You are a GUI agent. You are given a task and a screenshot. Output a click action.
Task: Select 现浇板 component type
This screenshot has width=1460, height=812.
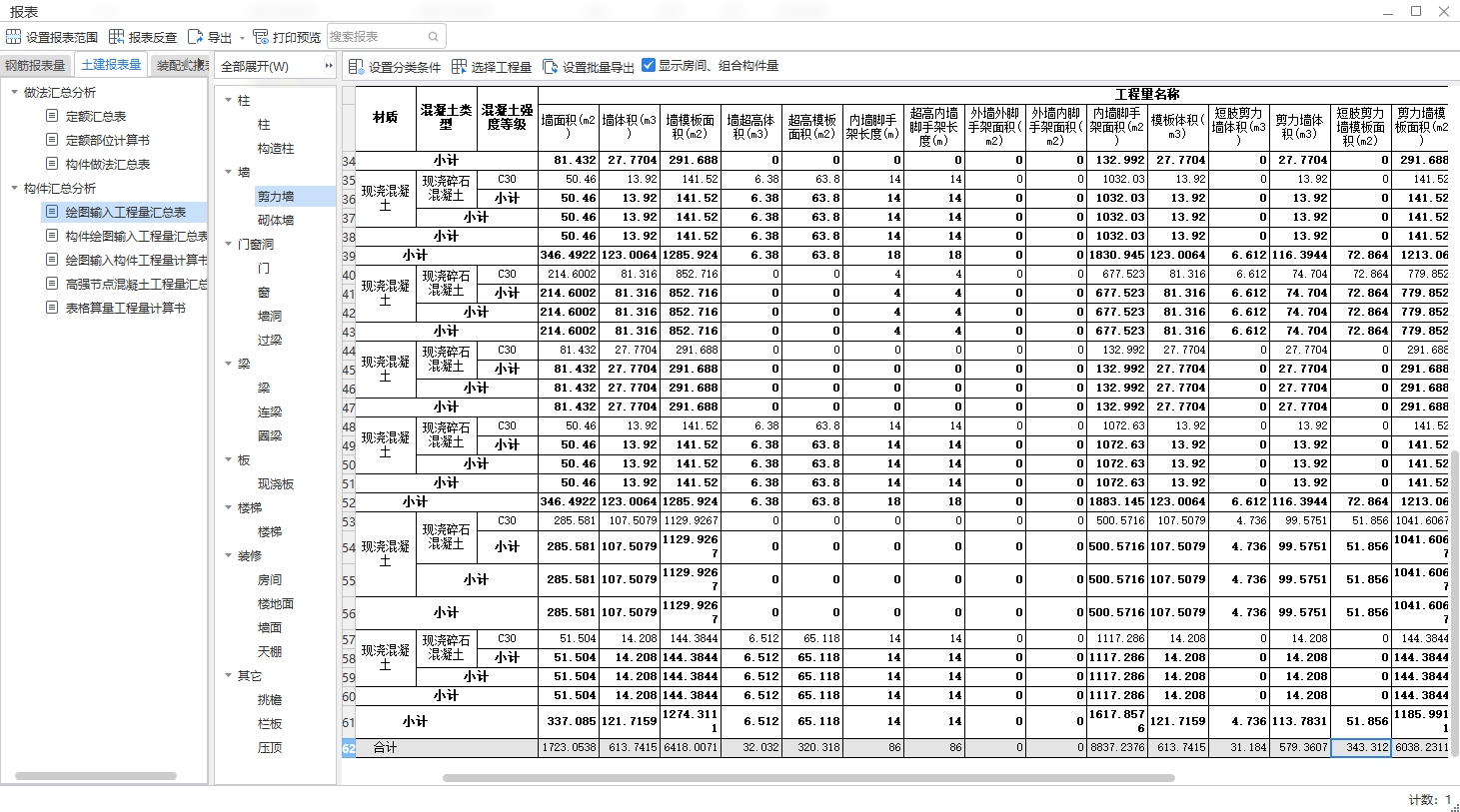[x=276, y=483]
